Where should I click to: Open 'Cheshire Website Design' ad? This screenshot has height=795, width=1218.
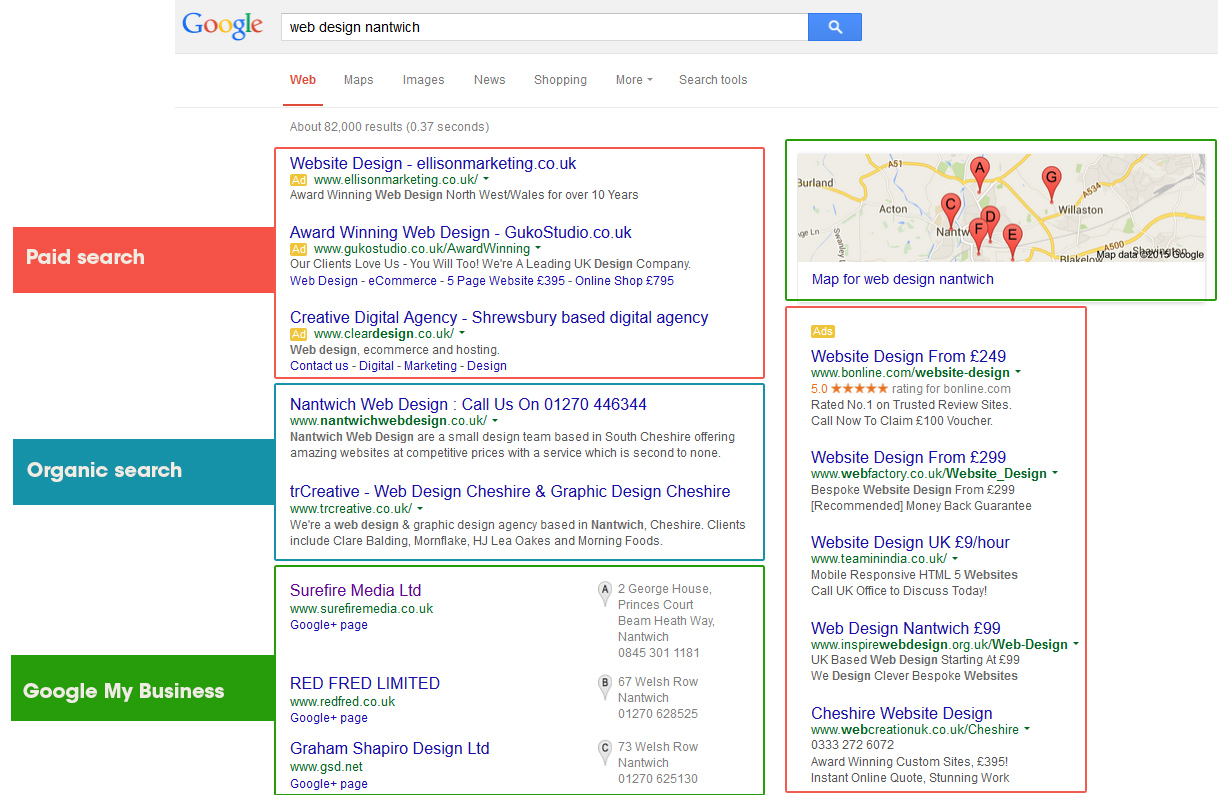(902, 713)
